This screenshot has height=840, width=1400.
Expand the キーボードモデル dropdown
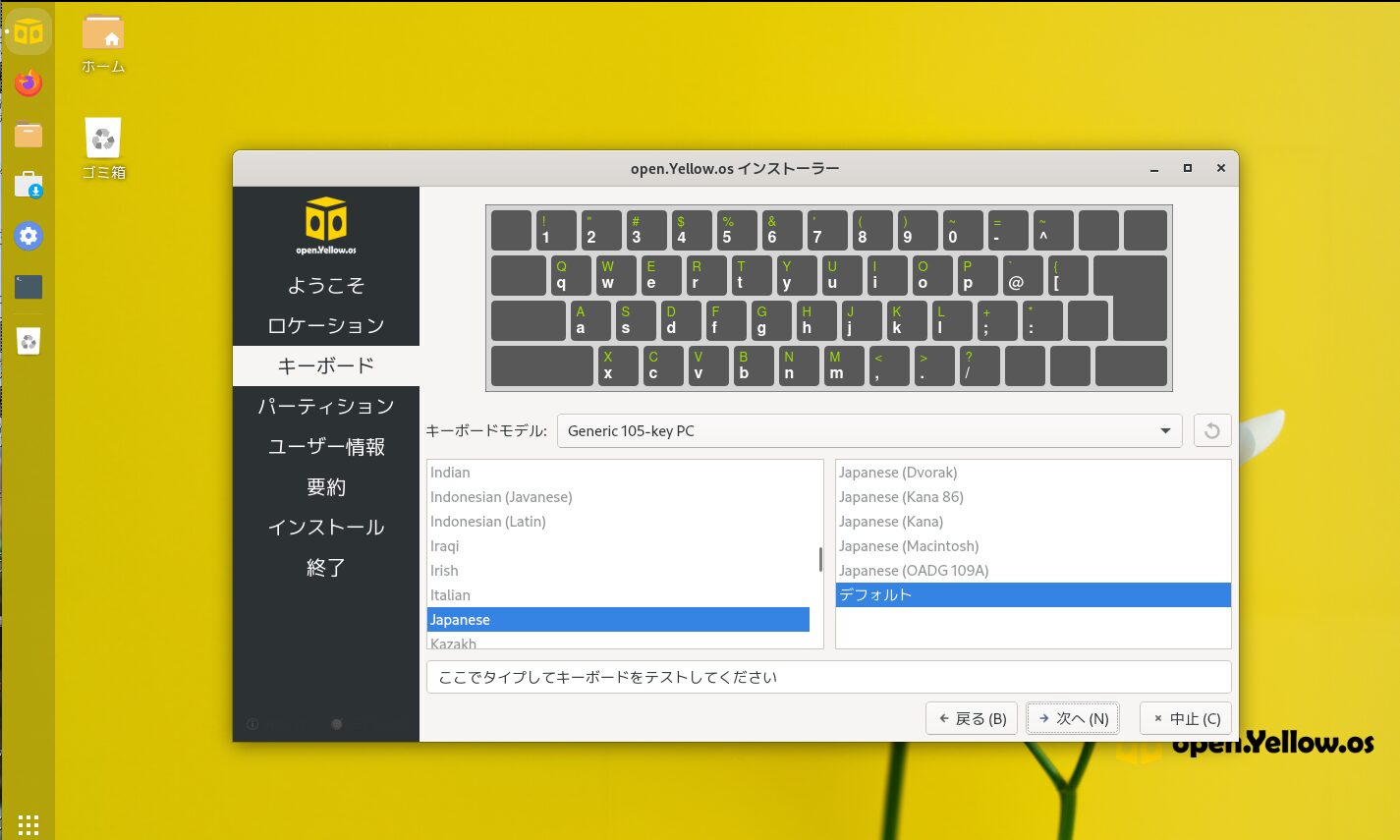(x=868, y=431)
